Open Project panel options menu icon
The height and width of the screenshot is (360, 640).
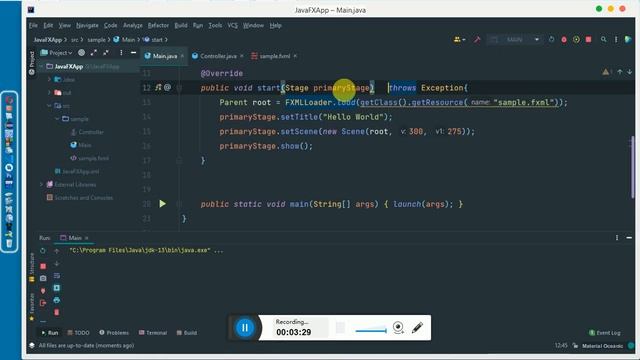pyautogui.click(x=121, y=53)
